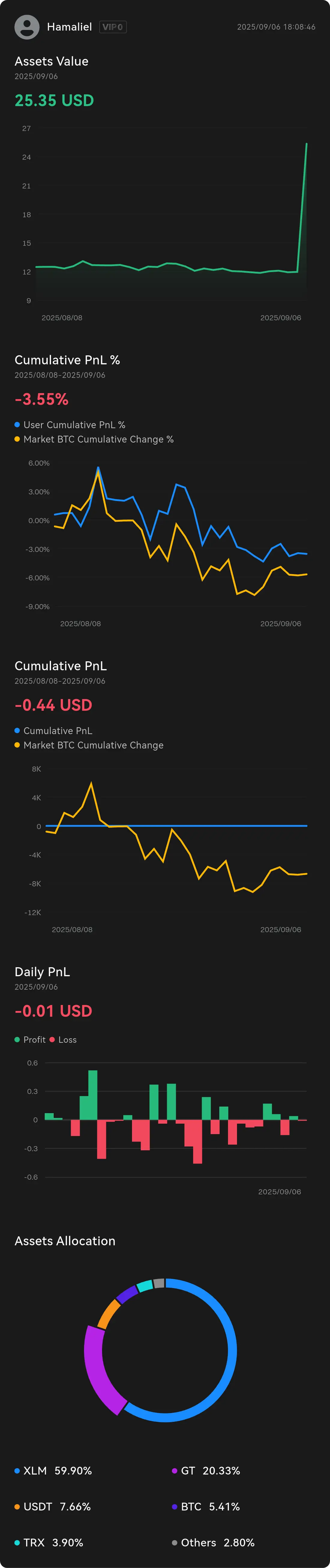
Task: Click the blue XLM legend dot
Action: [17, 1471]
